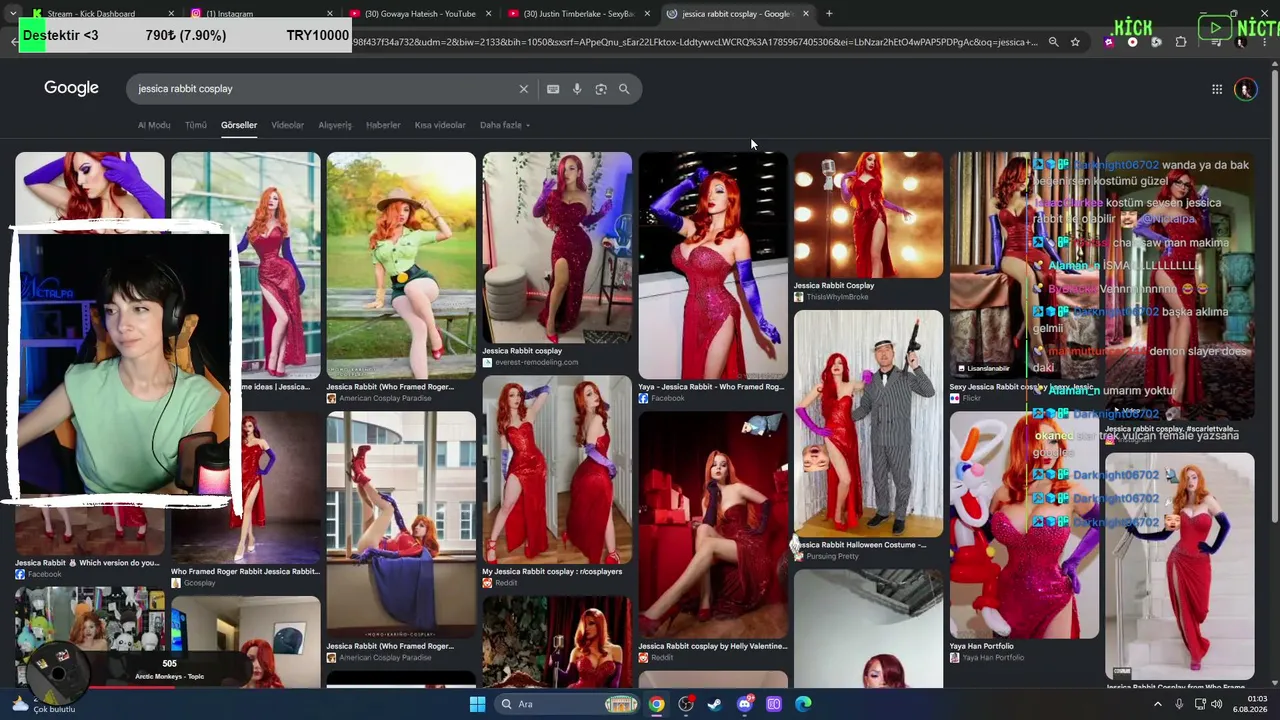Open the green outfit American Cosplay Paradise image
1280x720 pixels.
click(x=401, y=265)
